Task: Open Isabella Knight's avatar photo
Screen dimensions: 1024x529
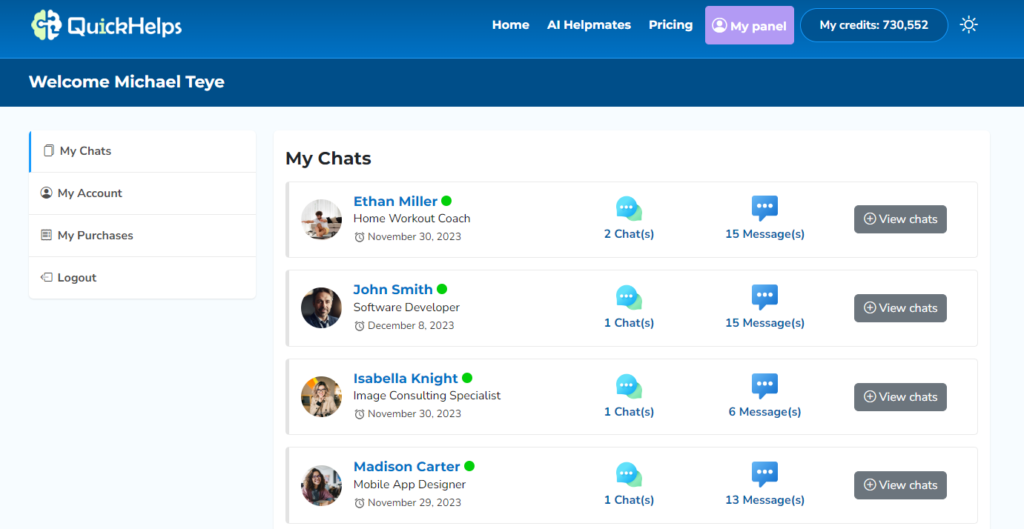Action: tap(321, 396)
